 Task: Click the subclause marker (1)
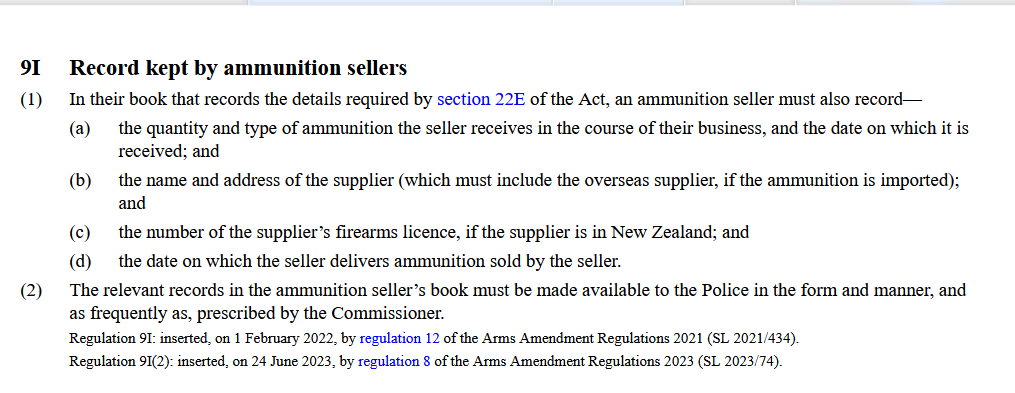(x=31, y=100)
